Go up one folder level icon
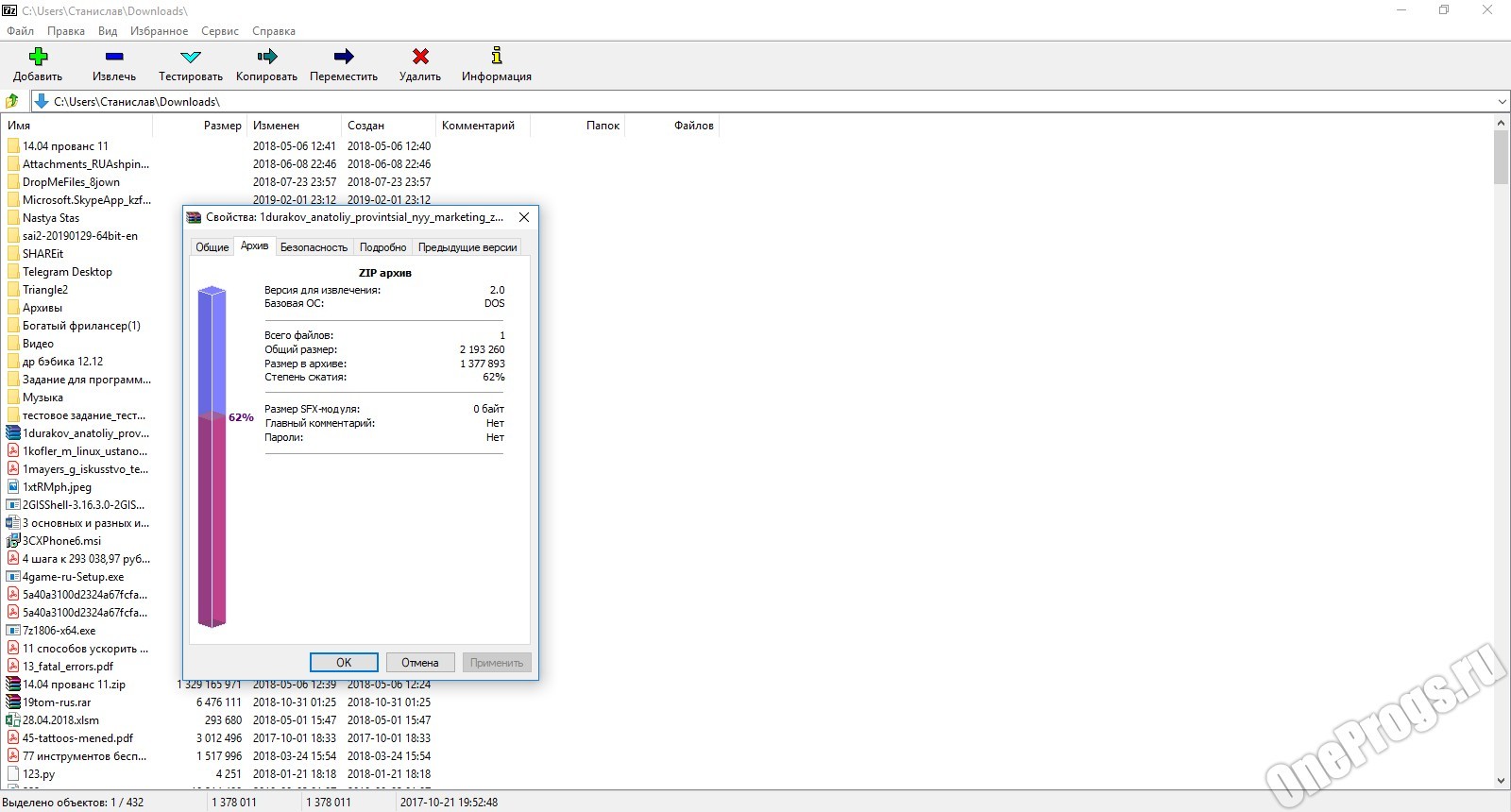 12,101
